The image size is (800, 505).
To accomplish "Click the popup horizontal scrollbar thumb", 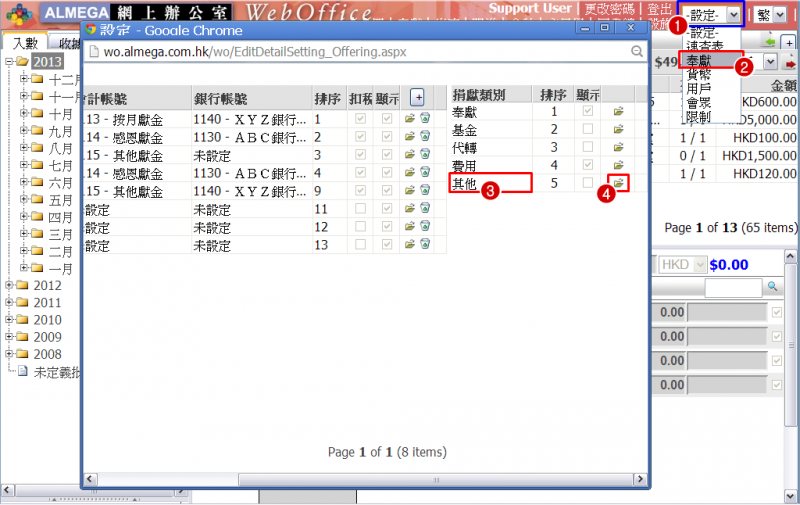I will click(436, 479).
